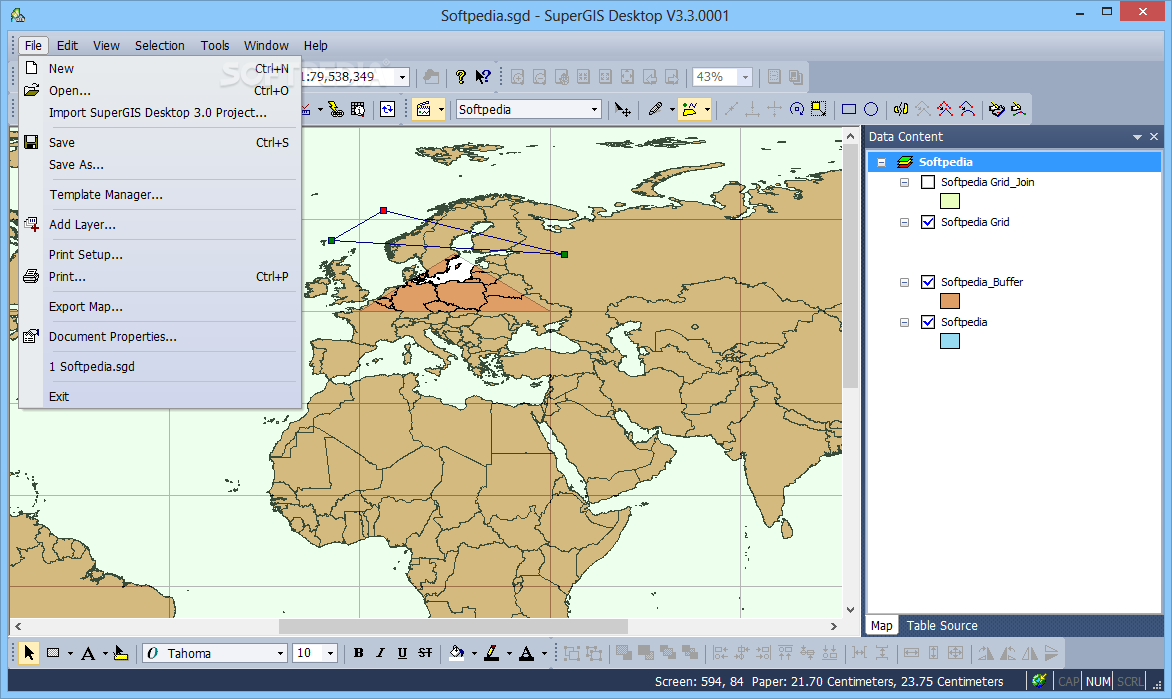The width and height of the screenshot is (1172, 699).
Task: Open the fill color dropdown arrow
Action: 474,654
